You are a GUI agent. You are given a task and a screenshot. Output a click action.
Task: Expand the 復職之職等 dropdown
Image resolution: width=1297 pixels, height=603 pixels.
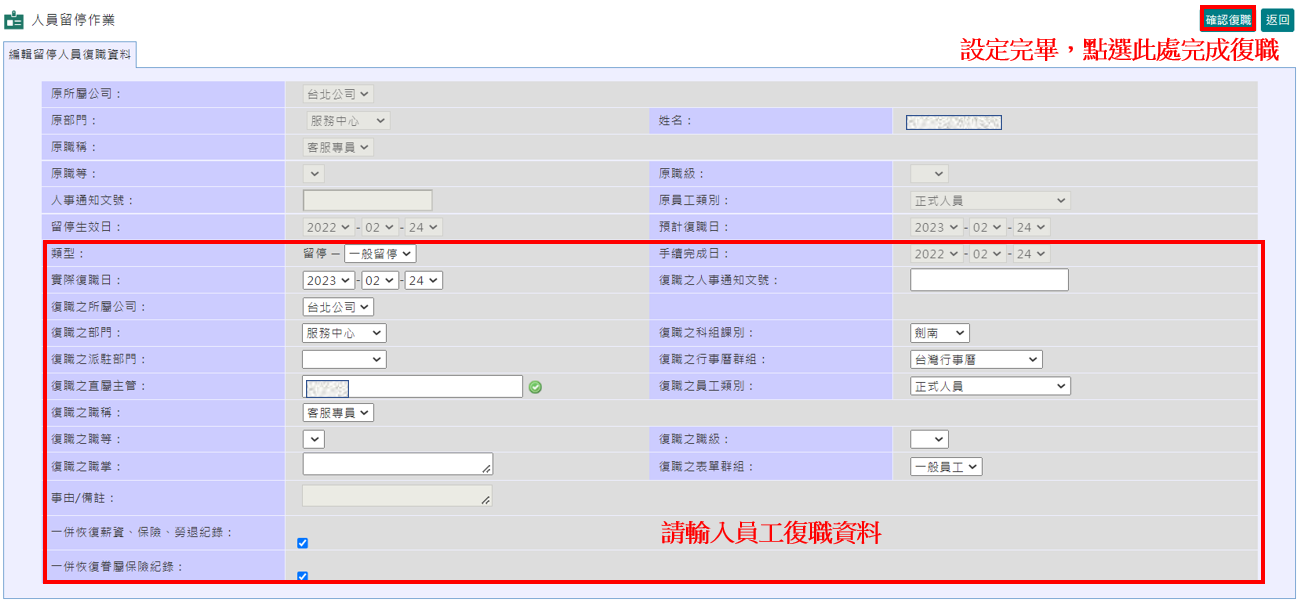[311, 439]
